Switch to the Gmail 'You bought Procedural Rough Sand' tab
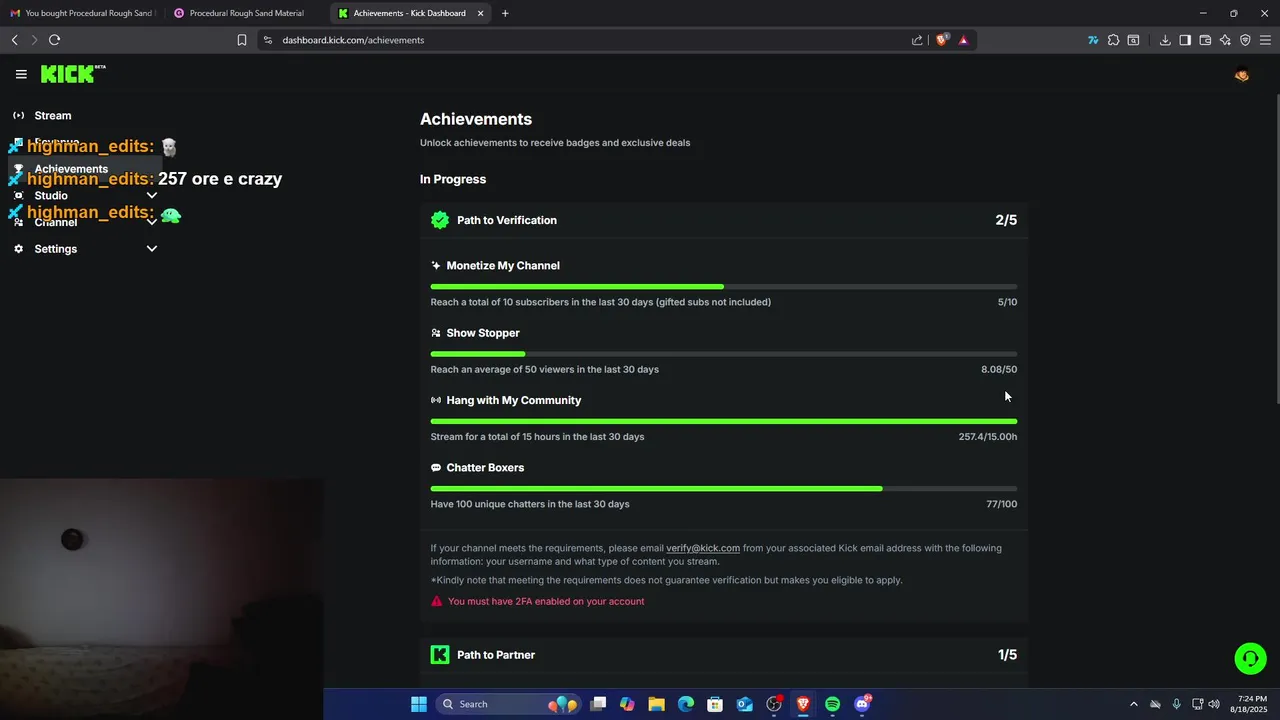The image size is (1280, 720). 82,13
